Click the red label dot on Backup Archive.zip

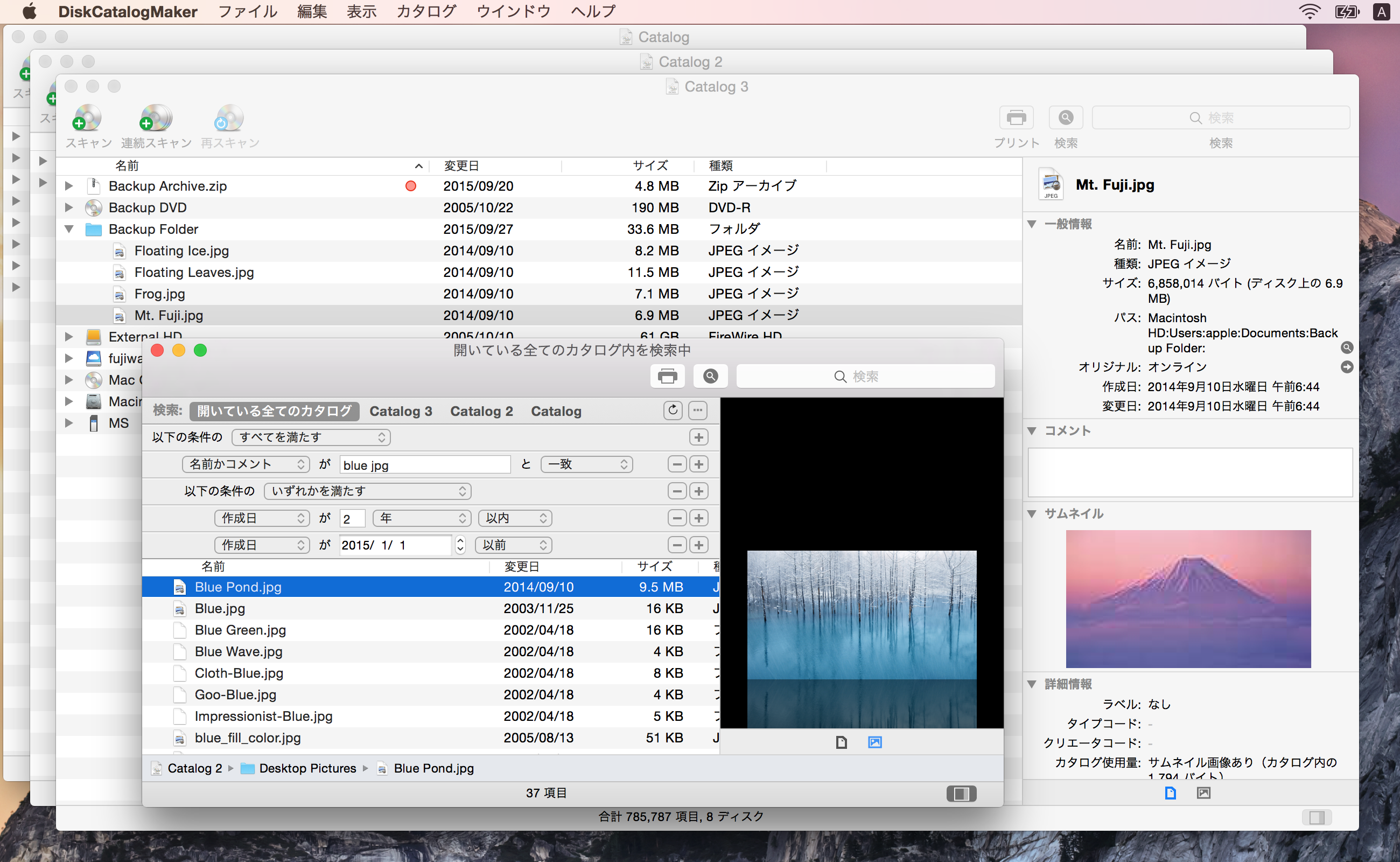(410, 186)
